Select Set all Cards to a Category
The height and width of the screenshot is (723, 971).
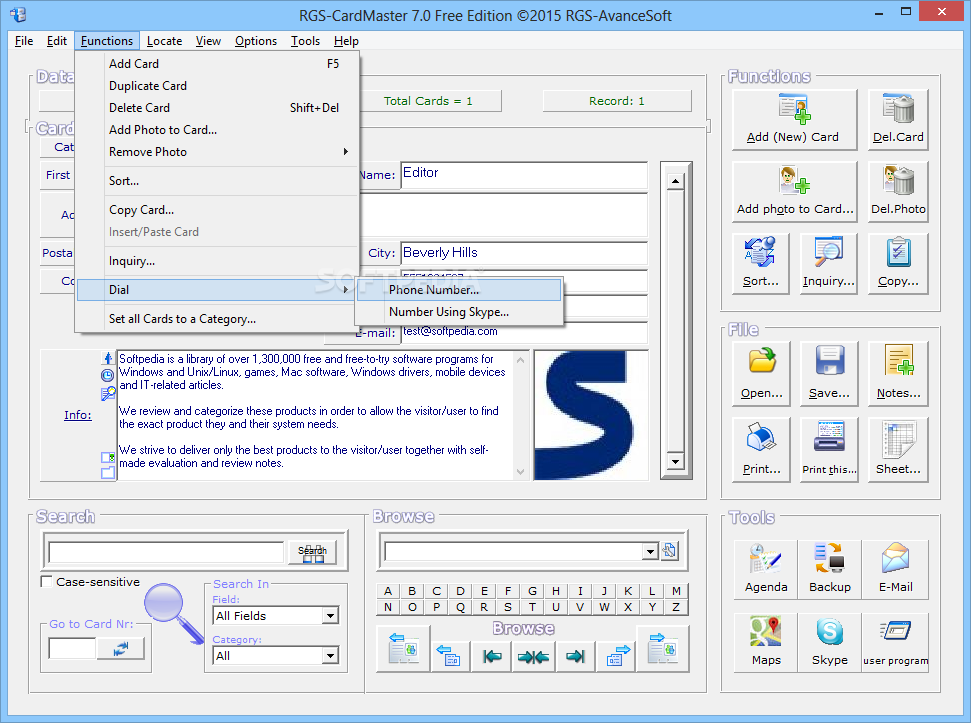coord(217,319)
